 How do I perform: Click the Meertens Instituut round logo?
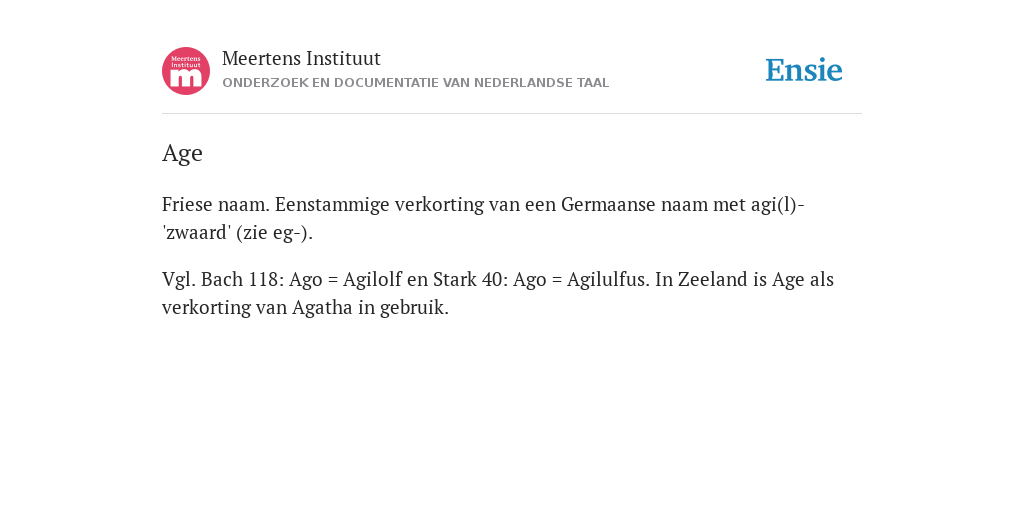[x=186, y=71]
